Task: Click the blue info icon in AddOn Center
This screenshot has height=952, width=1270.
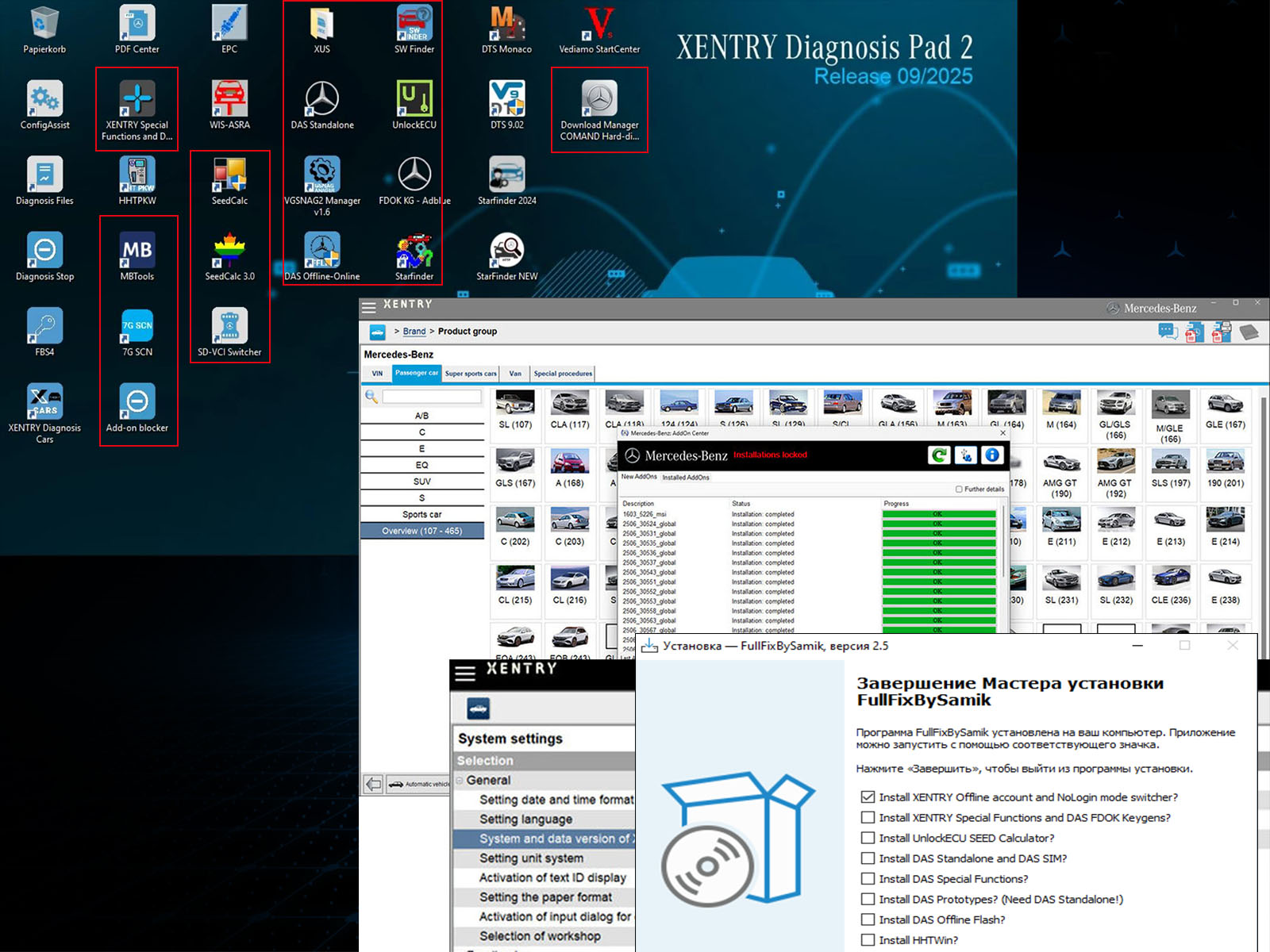Action: [991, 455]
